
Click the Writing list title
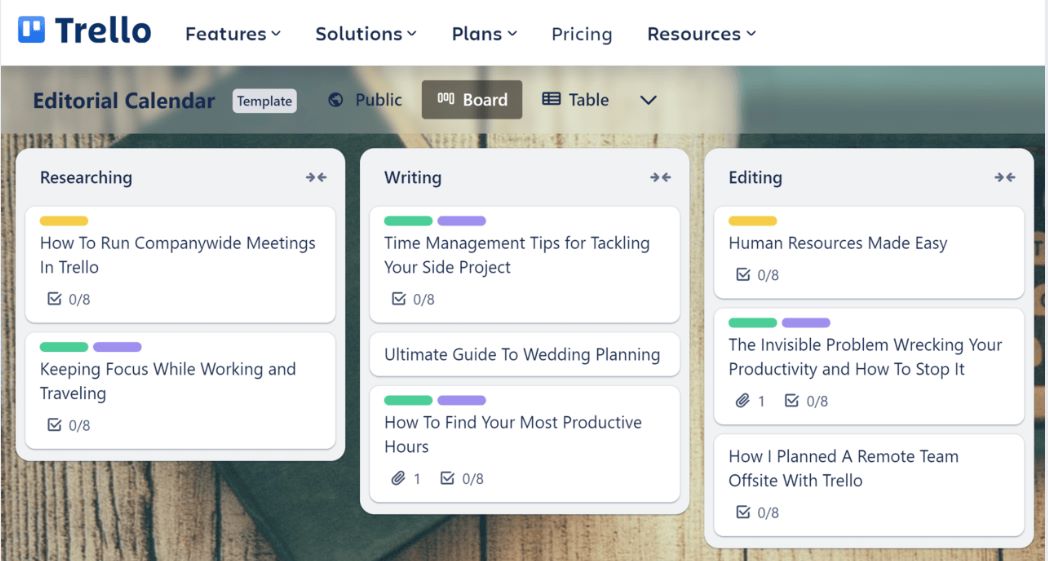(412, 178)
